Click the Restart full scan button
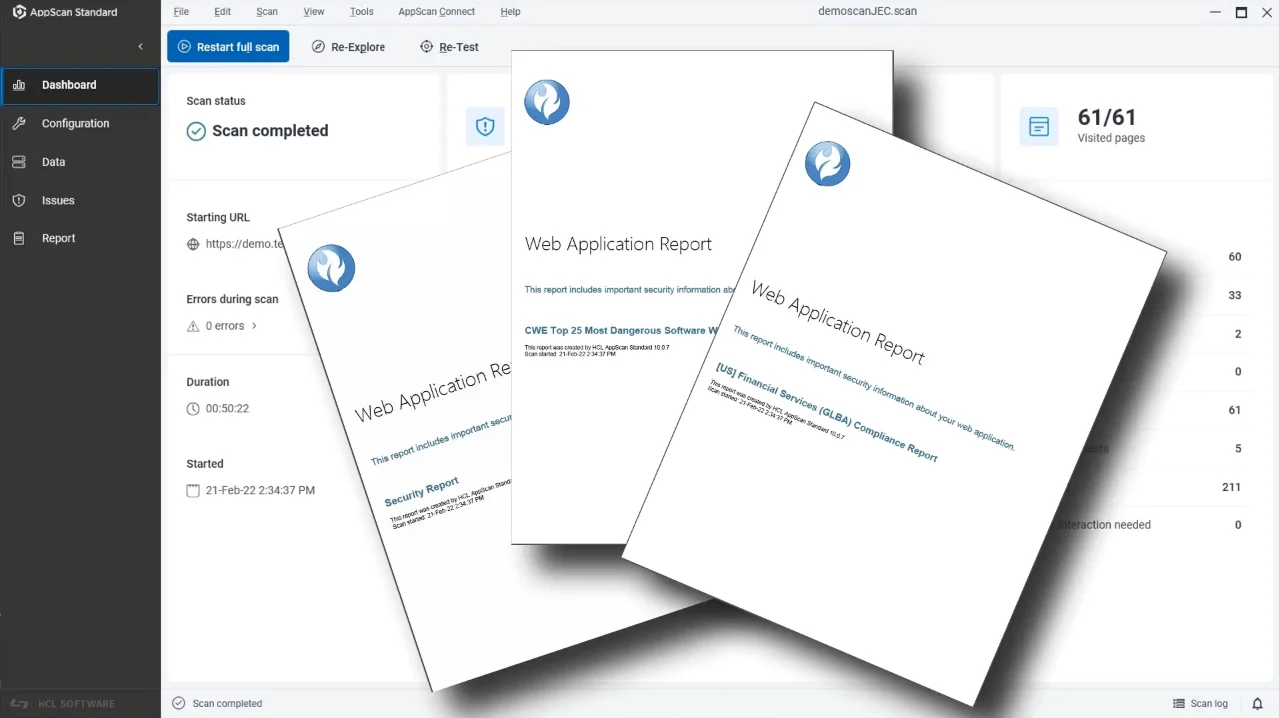Screen dimensions: 1279x718 click(x=228, y=46)
